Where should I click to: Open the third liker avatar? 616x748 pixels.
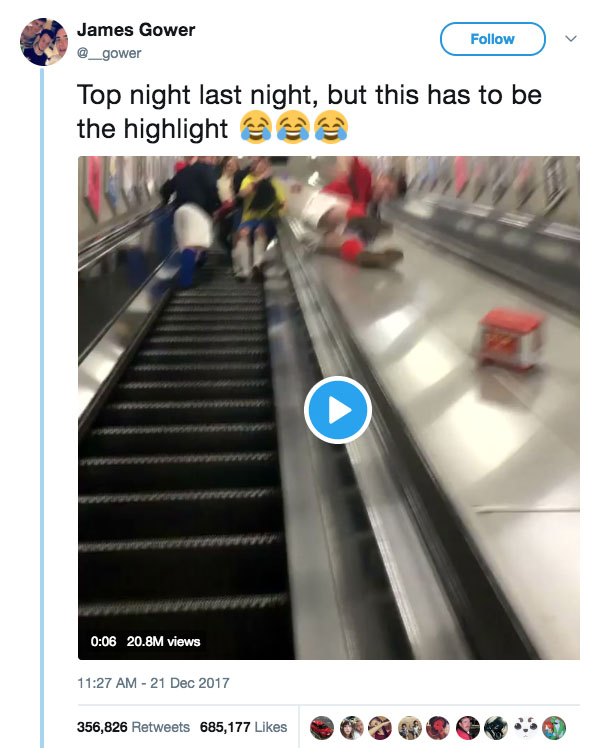click(x=380, y=728)
